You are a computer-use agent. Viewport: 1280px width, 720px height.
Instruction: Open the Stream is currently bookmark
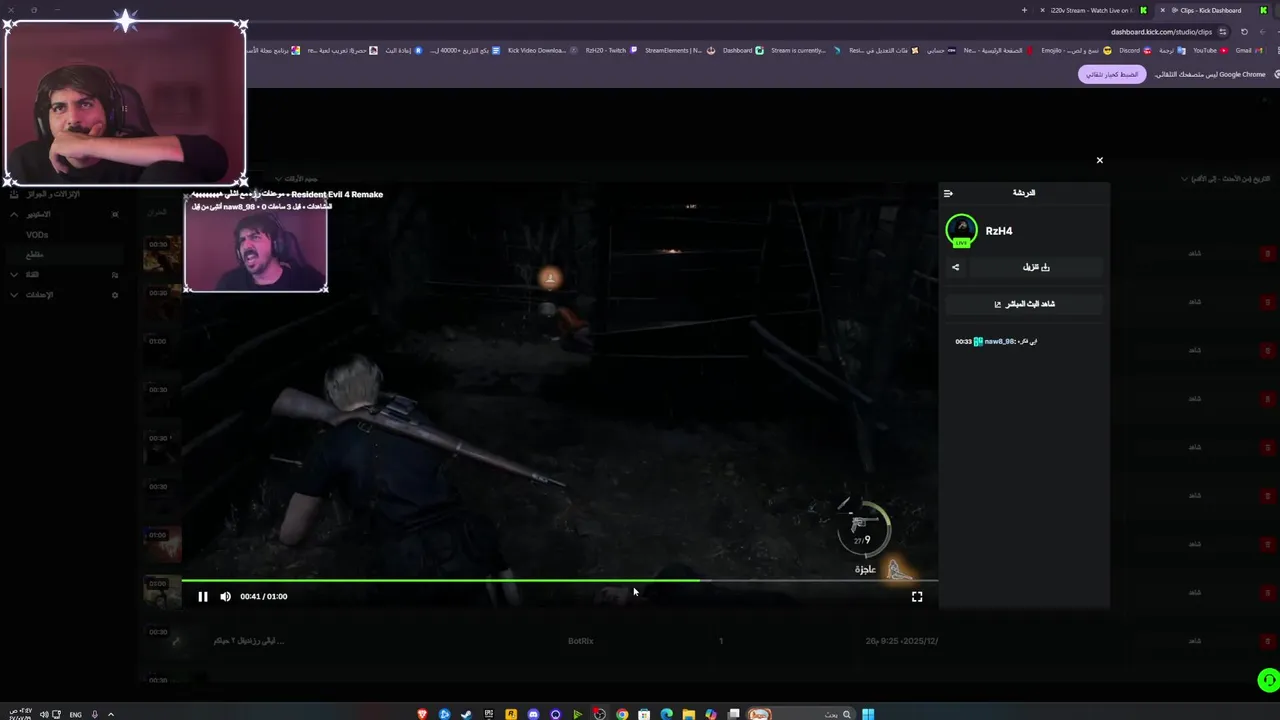[x=806, y=50]
